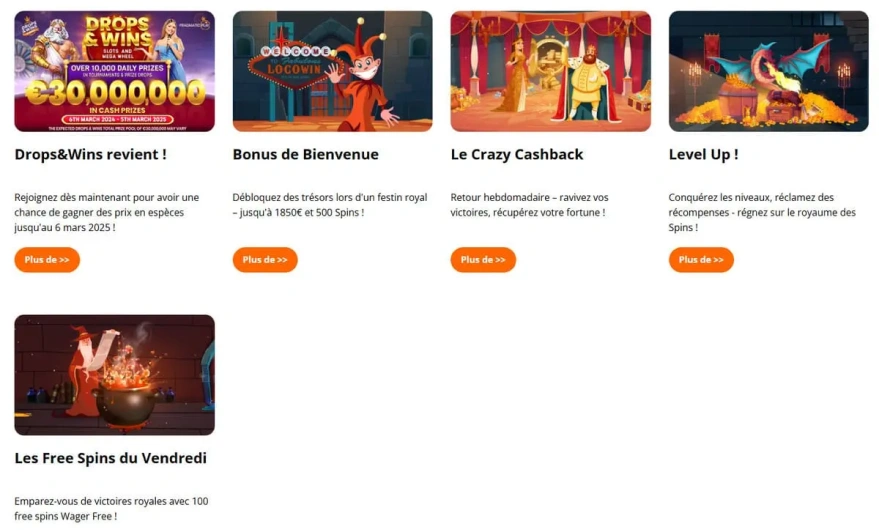The image size is (879, 530).
Task: Click 'Plus de >>' under Level Up
Action: click(x=701, y=260)
